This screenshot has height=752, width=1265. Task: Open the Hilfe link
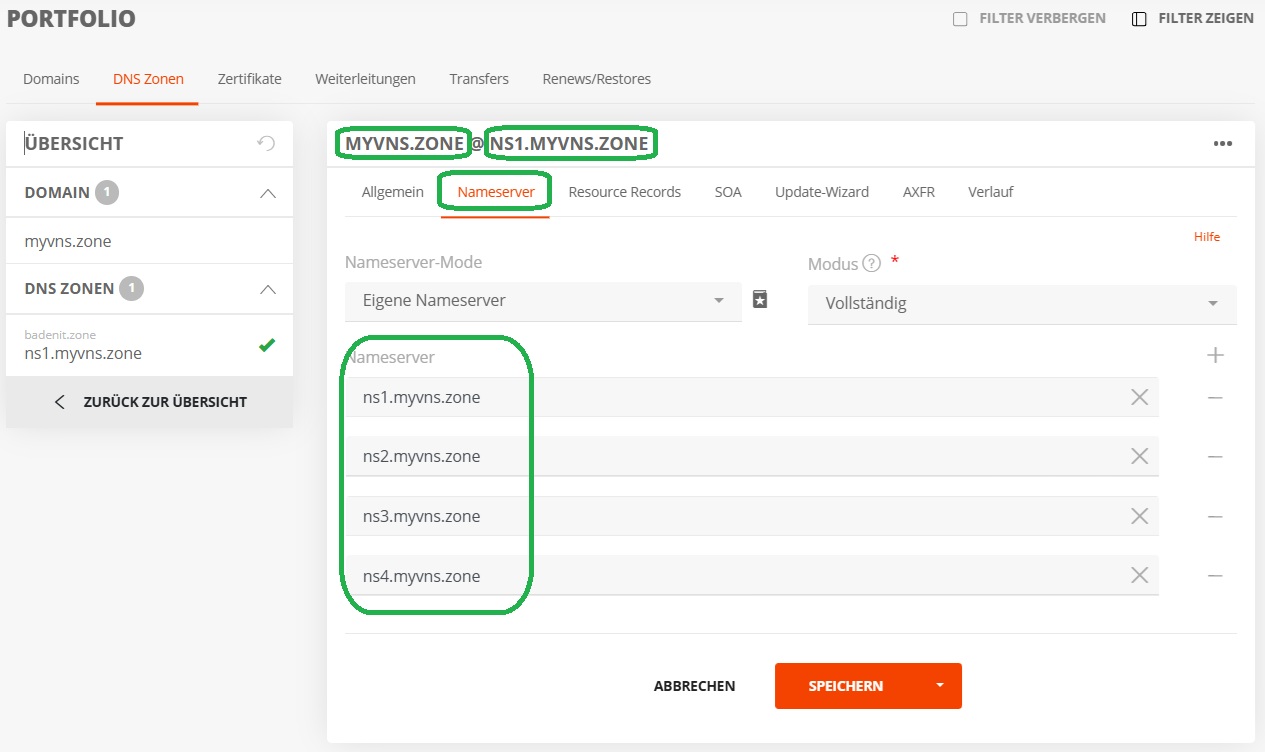pyautogui.click(x=1207, y=237)
